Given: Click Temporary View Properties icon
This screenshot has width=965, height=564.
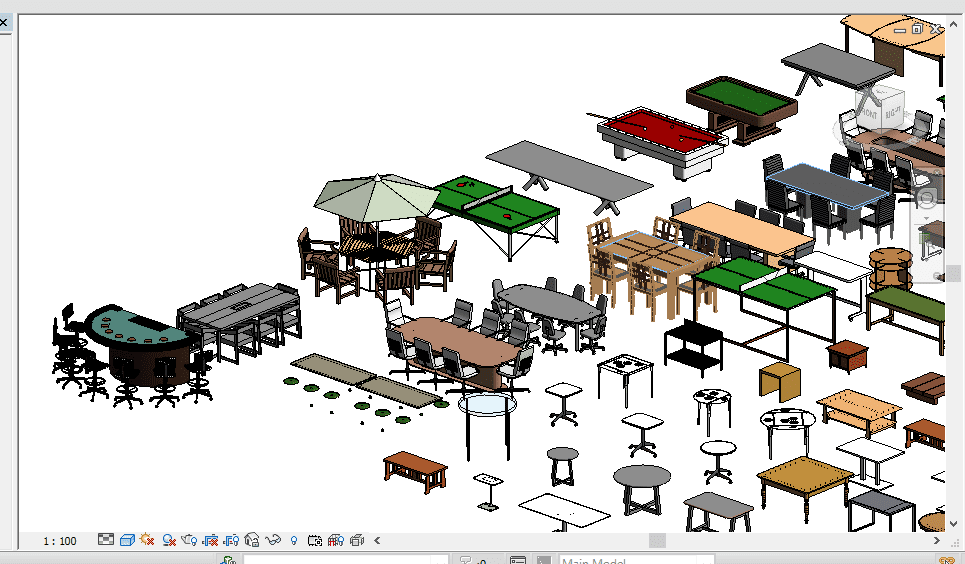Looking at the screenshot, I should (x=315, y=540).
